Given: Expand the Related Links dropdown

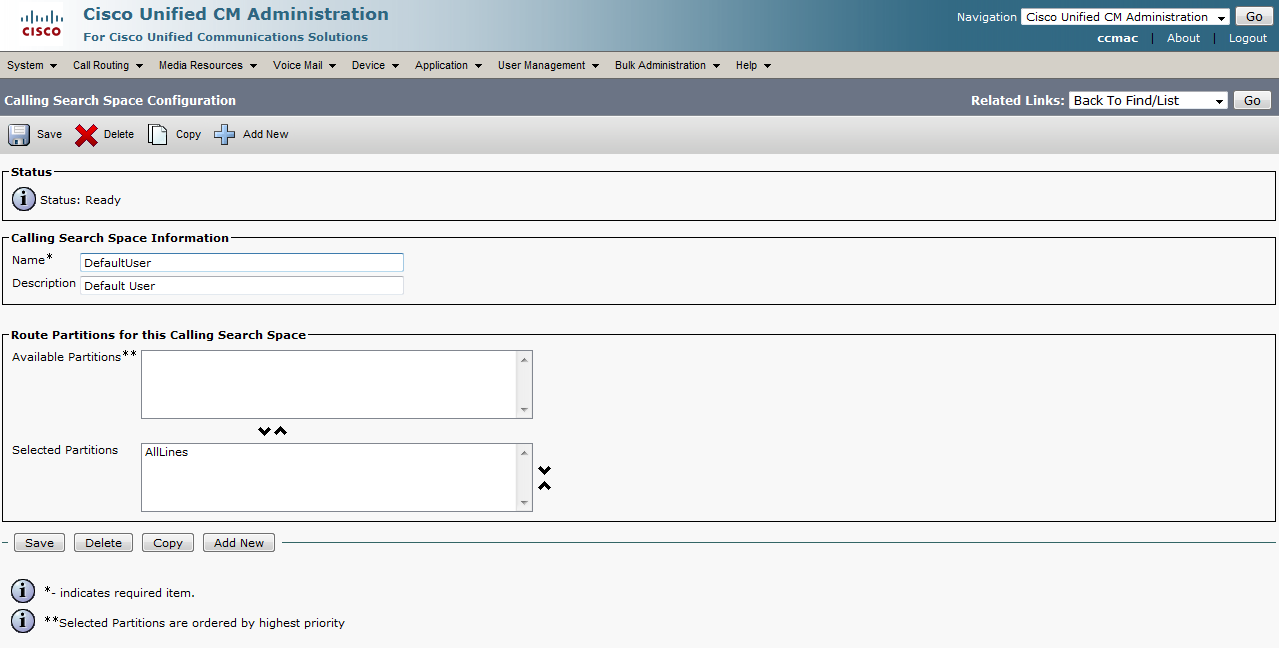Looking at the screenshot, I should 1148,101.
